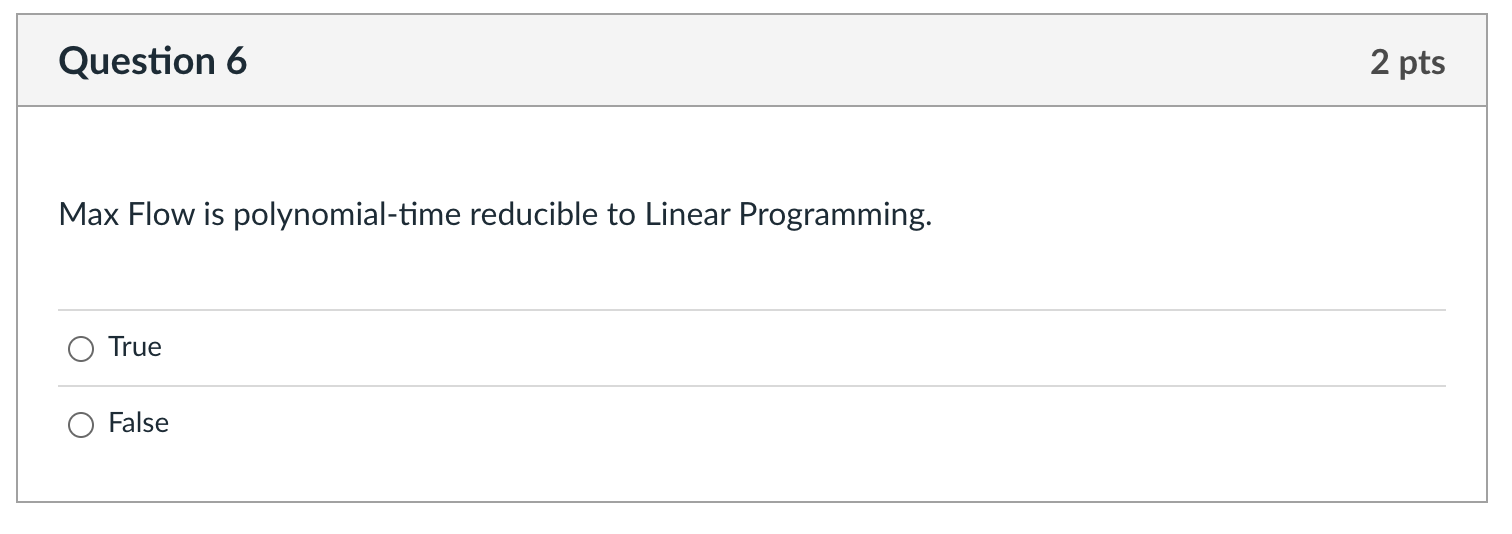The height and width of the screenshot is (534, 1512).
Task: Select the True radio button
Action: coord(80,349)
